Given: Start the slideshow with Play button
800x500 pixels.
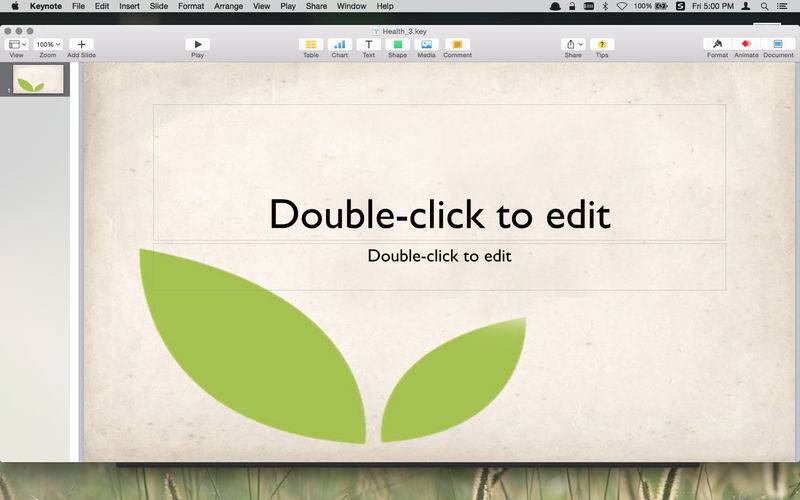Looking at the screenshot, I should pos(197,44).
